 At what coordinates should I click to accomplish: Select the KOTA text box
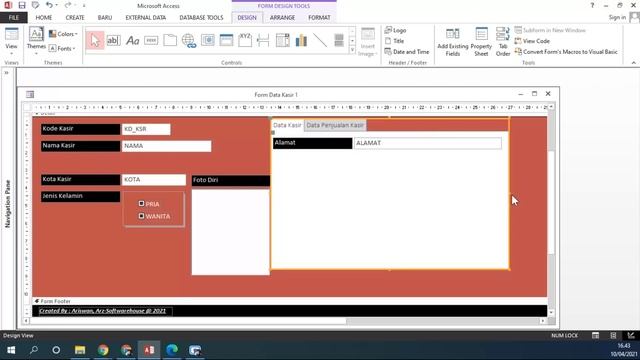pos(153,180)
